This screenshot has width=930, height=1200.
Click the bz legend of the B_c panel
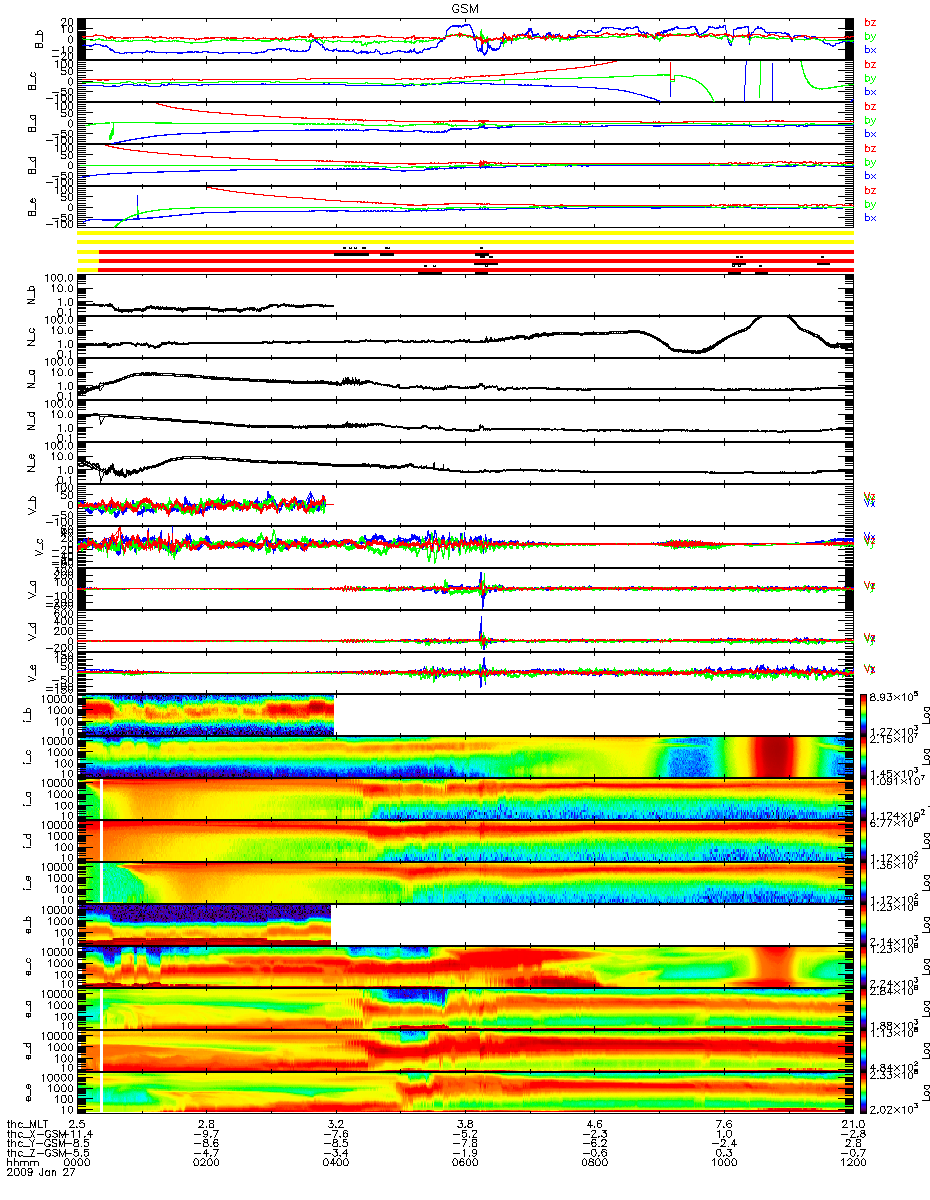coord(870,64)
